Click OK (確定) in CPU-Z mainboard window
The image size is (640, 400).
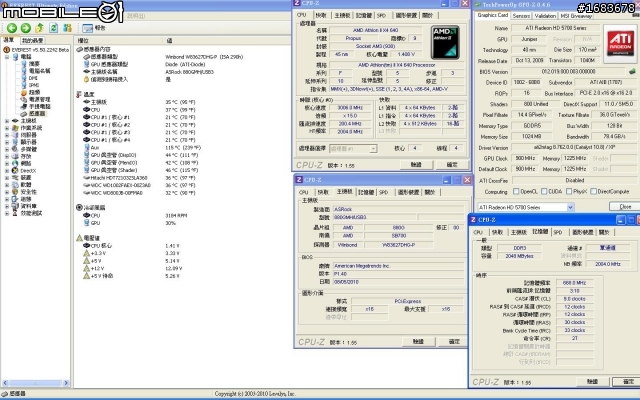(454, 341)
